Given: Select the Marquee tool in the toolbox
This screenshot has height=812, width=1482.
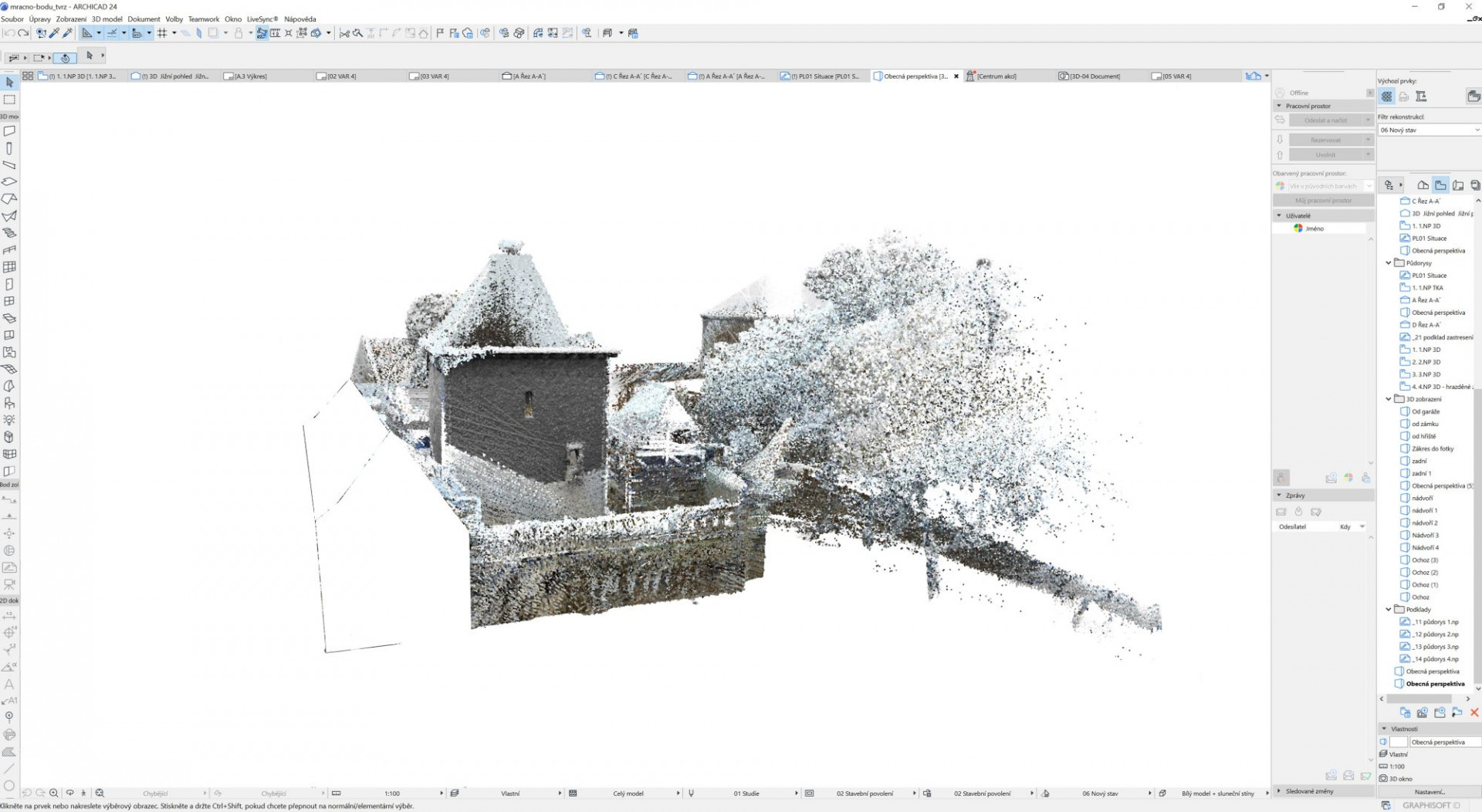Looking at the screenshot, I should [9, 100].
